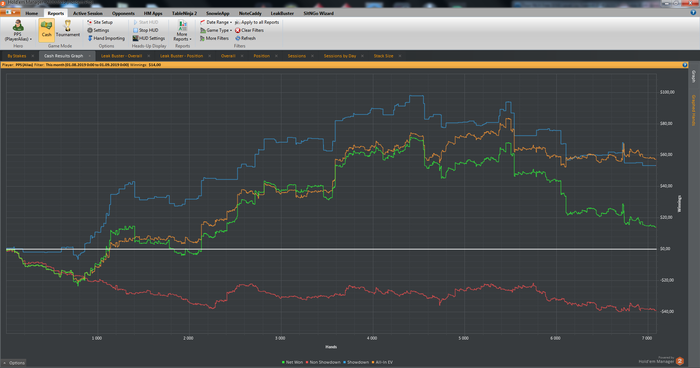Click the Stop HUD button
This screenshot has width=700, height=368.
(146, 30)
